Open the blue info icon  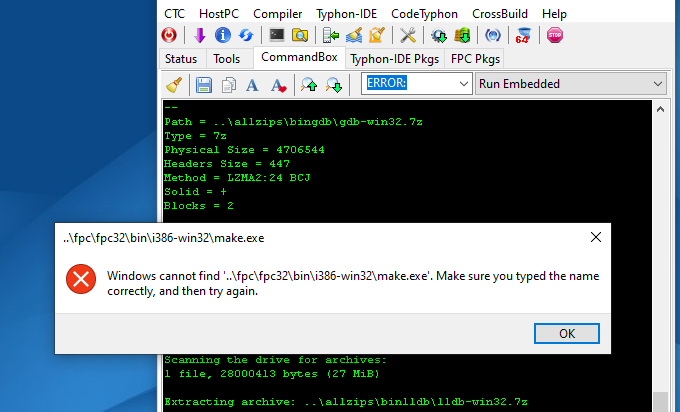click(223, 36)
